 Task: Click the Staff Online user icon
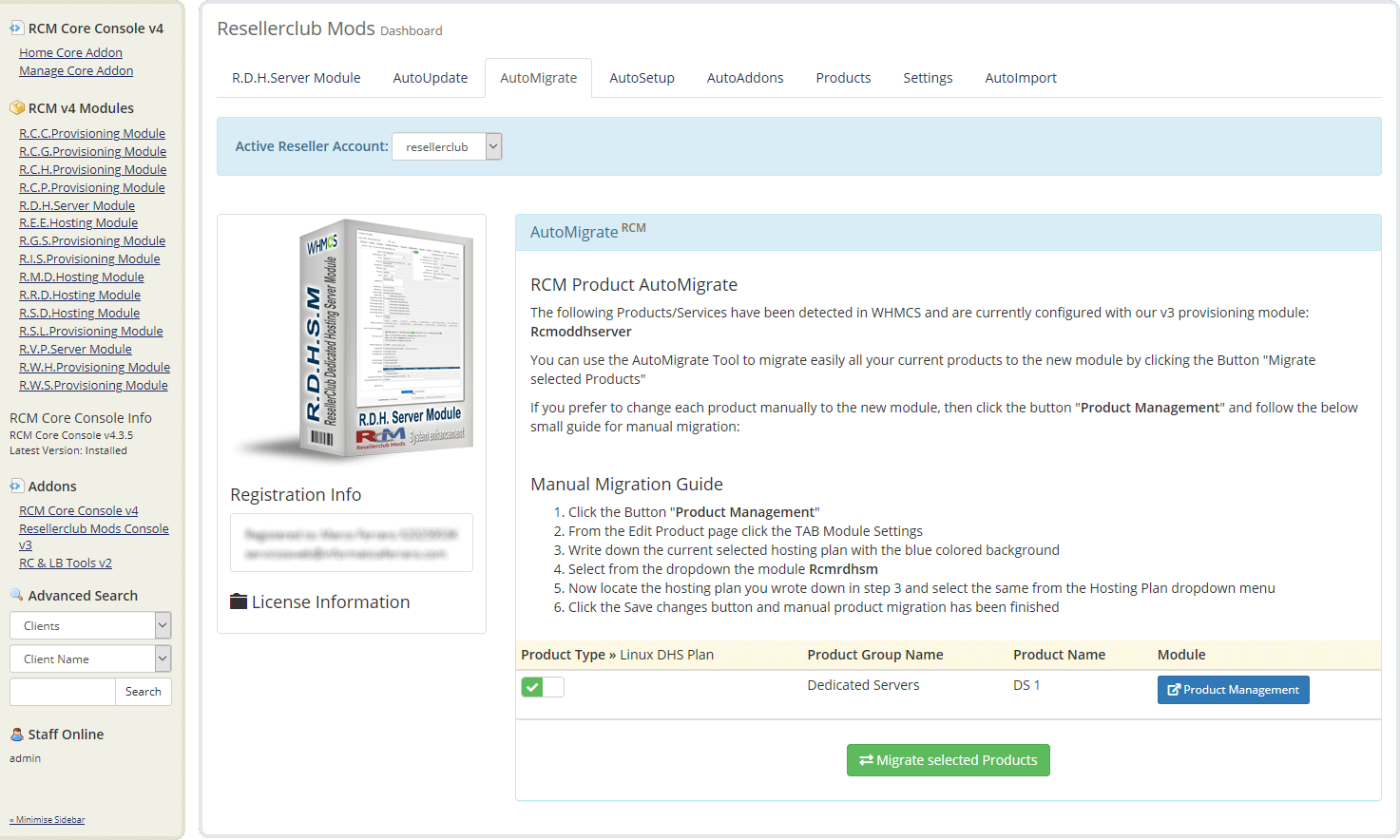click(x=16, y=734)
